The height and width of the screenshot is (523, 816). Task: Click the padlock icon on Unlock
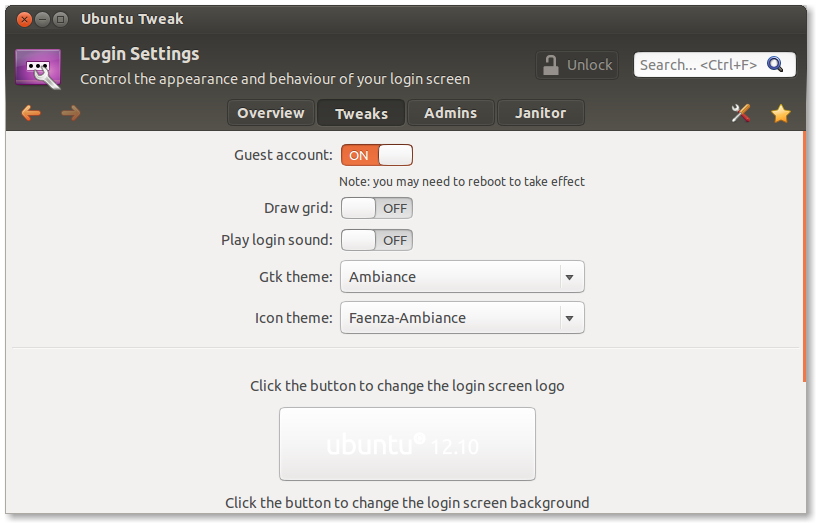pyautogui.click(x=551, y=65)
